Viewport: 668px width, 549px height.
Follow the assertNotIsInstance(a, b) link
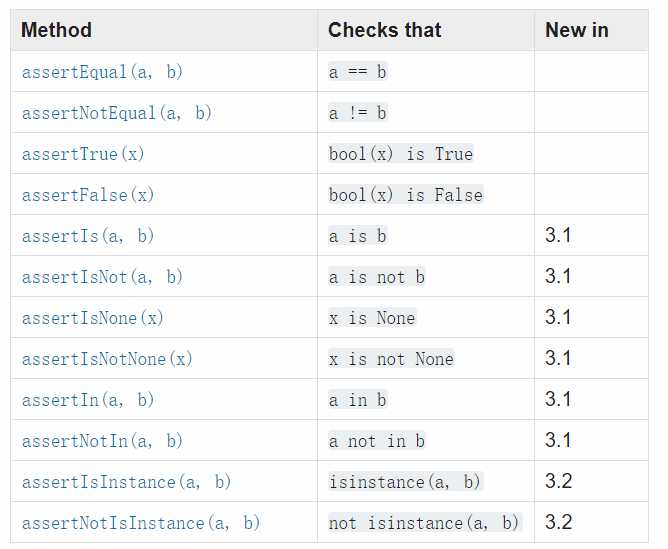pyautogui.click(x=141, y=523)
